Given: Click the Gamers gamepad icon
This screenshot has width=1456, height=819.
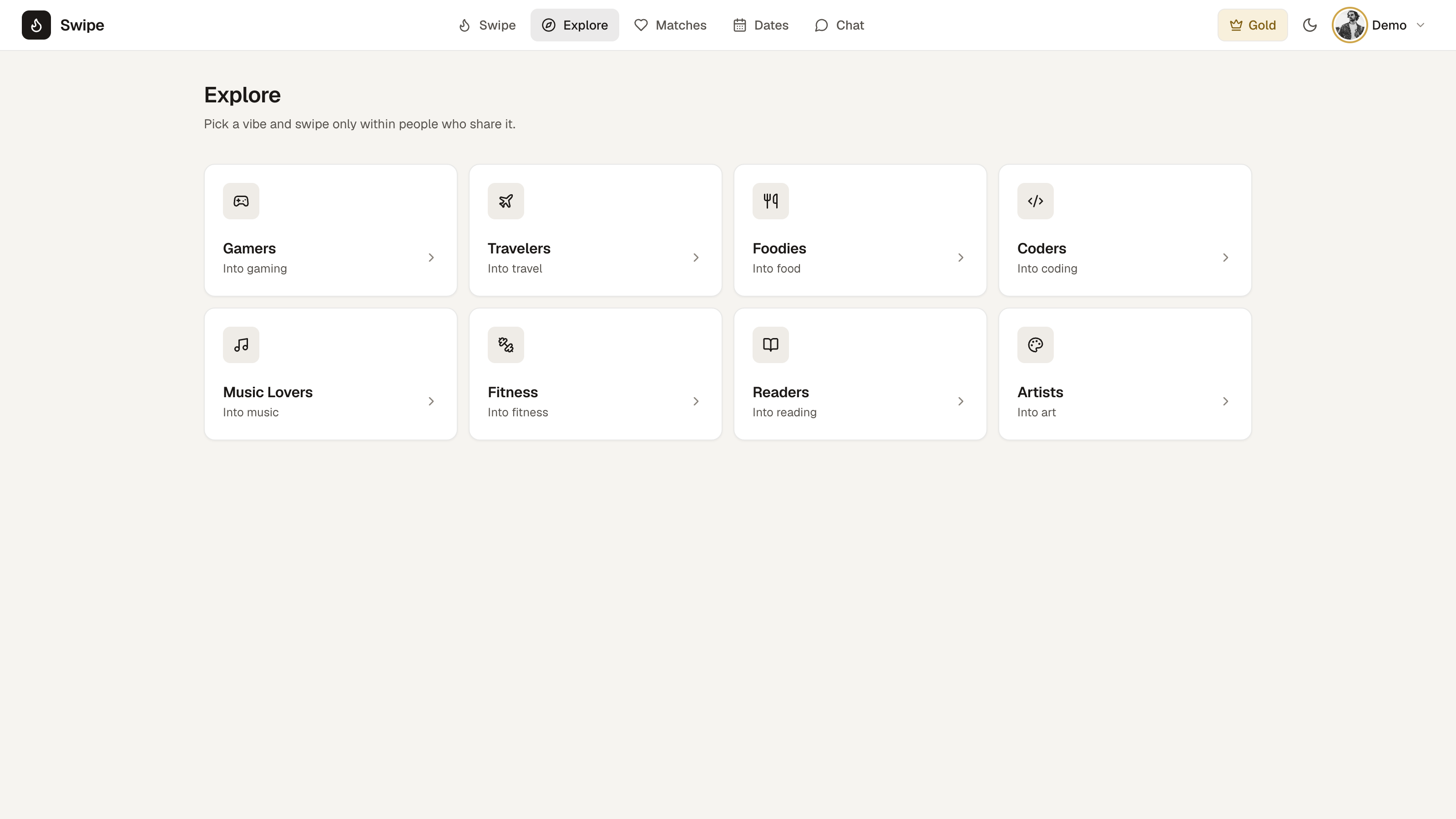Looking at the screenshot, I should click(241, 201).
